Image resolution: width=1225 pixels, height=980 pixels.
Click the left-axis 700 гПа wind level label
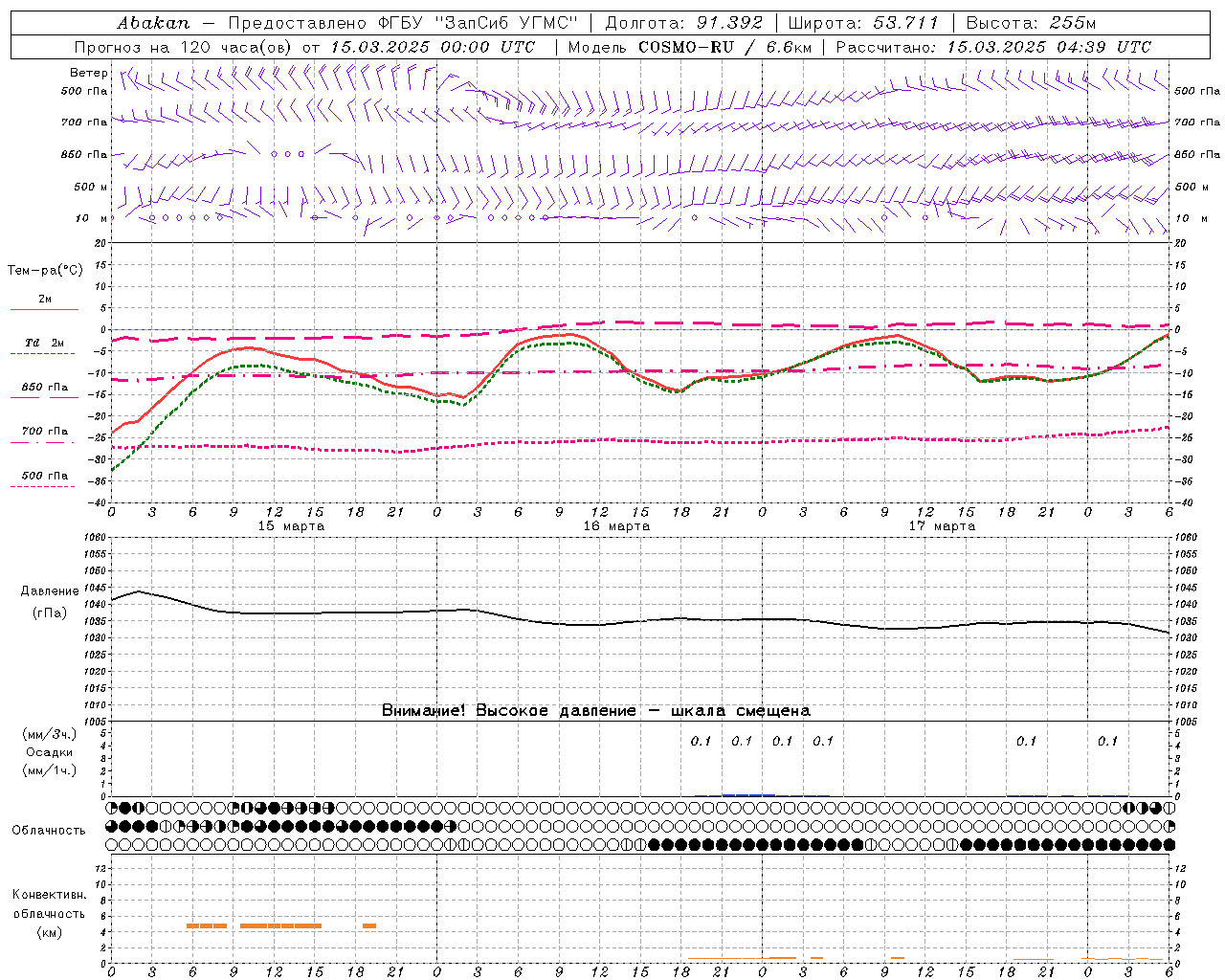pos(84,122)
